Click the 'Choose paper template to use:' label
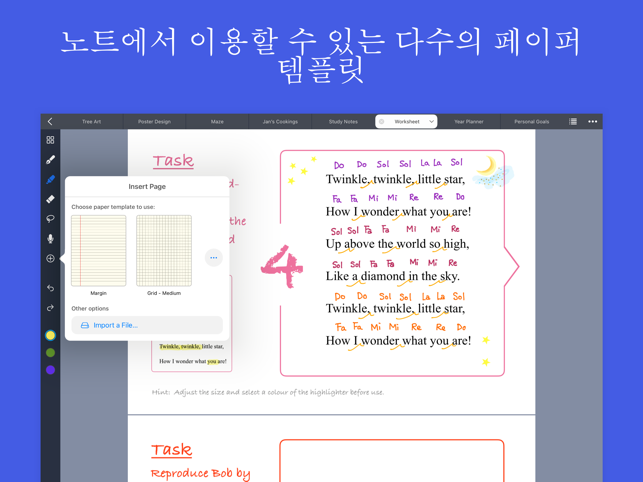The image size is (643, 482). pos(113,207)
